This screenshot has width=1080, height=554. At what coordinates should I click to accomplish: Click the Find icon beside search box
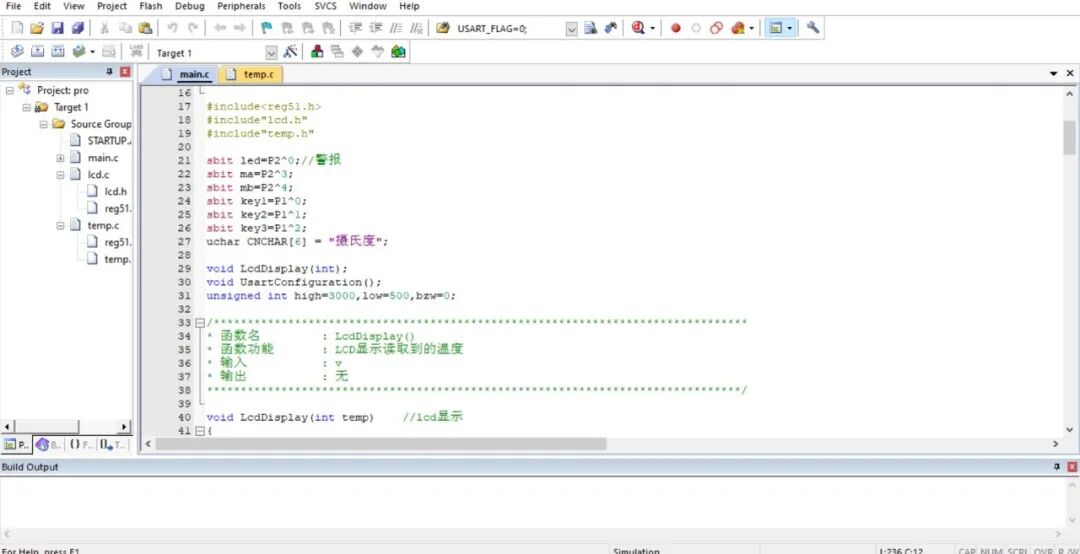590,28
